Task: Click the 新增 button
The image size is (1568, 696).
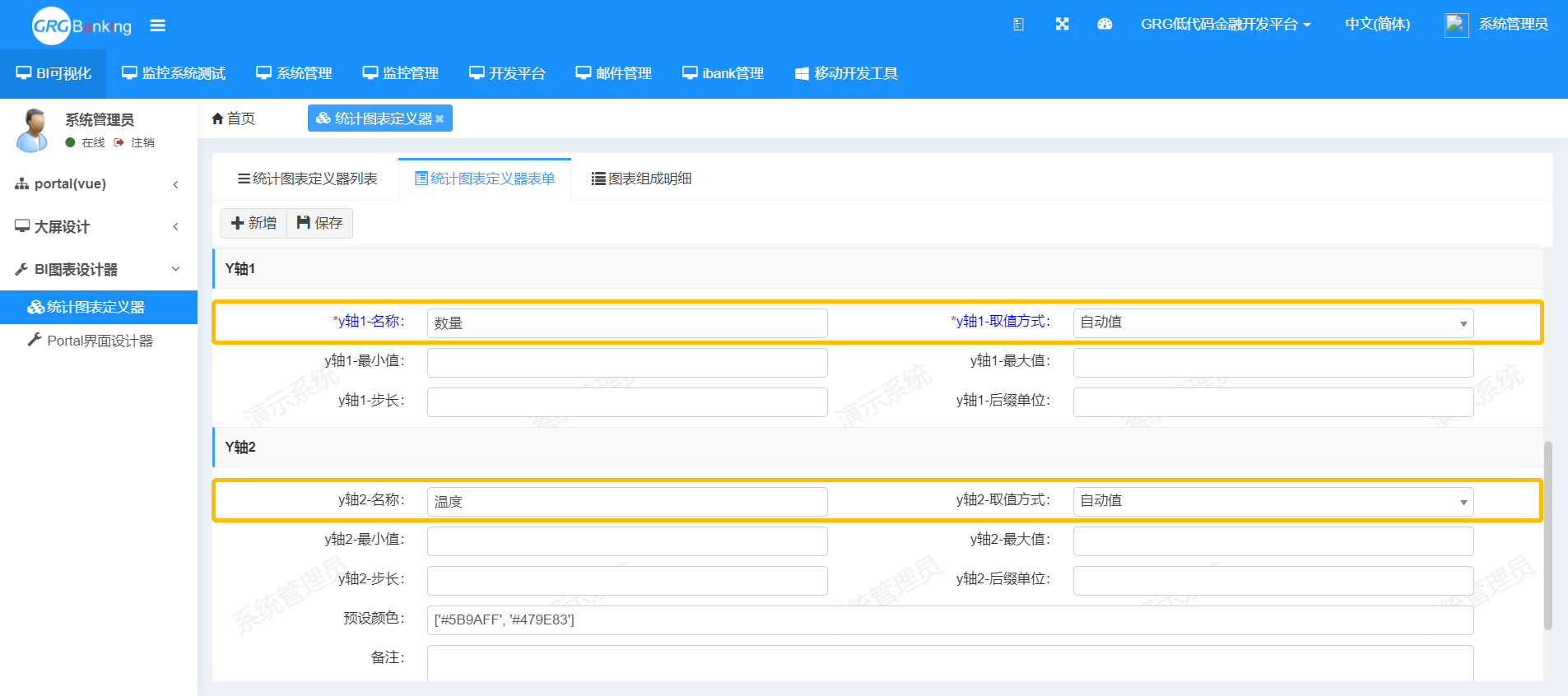Action: pos(254,223)
